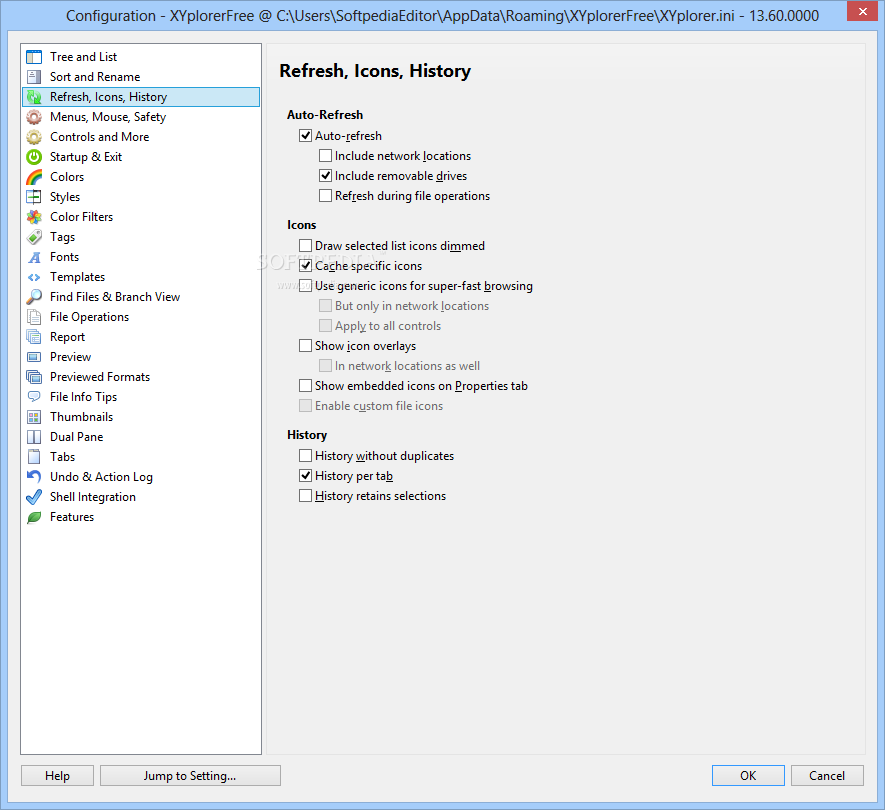The height and width of the screenshot is (810, 885).
Task: Toggle Cache specific icons checkbox
Action: point(305,265)
